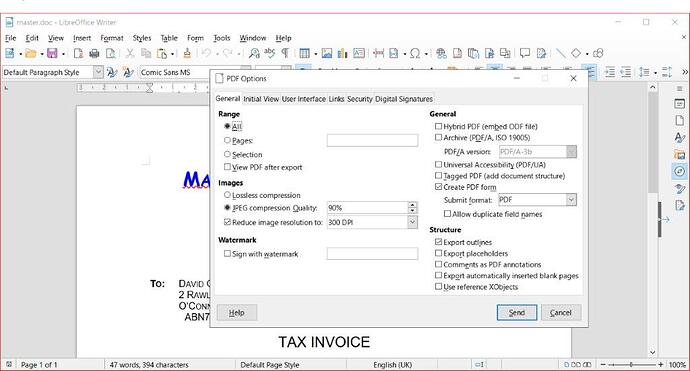The image size is (690, 371).
Task: Click the Decrease Indent icon
Action: tap(625, 72)
